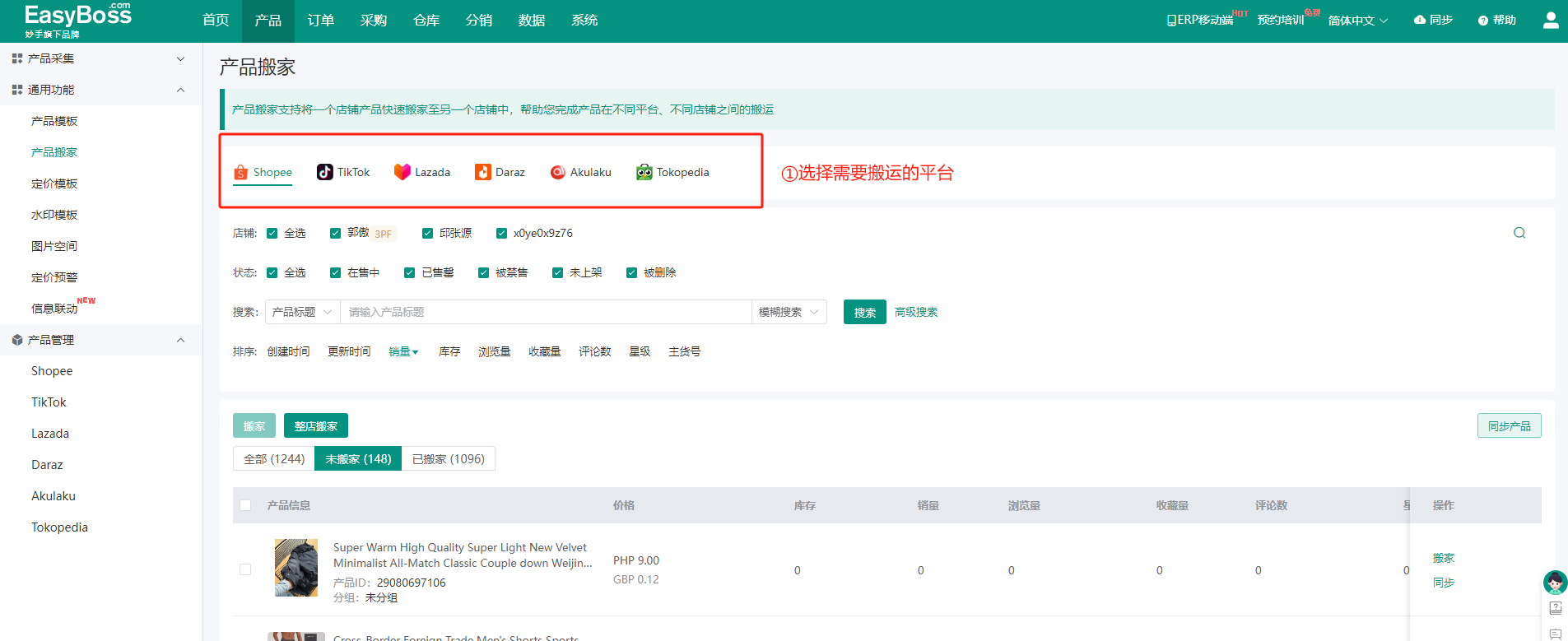This screenshot has height=641, width=1568.
Task: Click the 产品采集 grid icon
Action: [17, 58]
